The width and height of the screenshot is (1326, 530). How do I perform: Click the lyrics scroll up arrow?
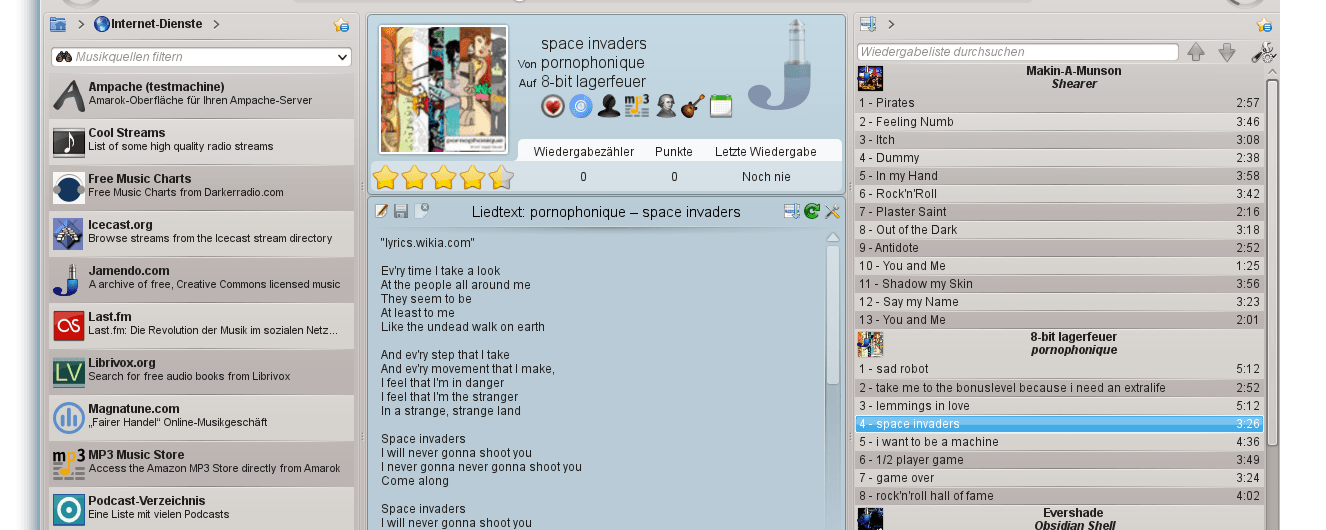(x=832, y=238)
